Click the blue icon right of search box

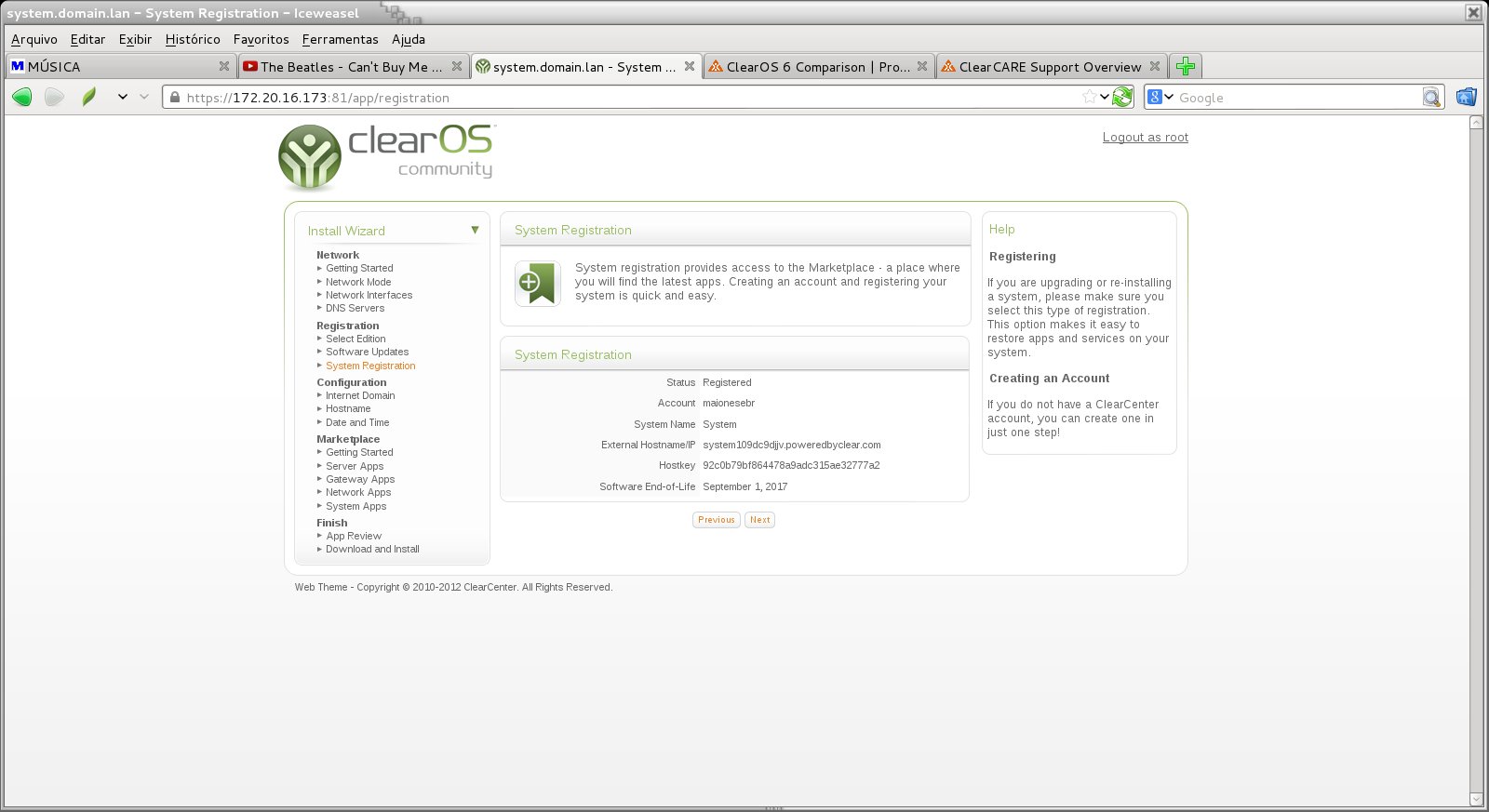point(1466,97)
